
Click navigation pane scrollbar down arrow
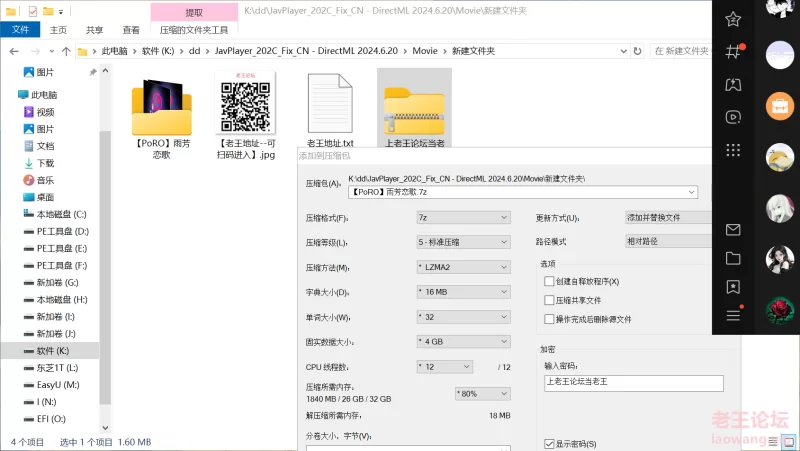click(106, 428)
